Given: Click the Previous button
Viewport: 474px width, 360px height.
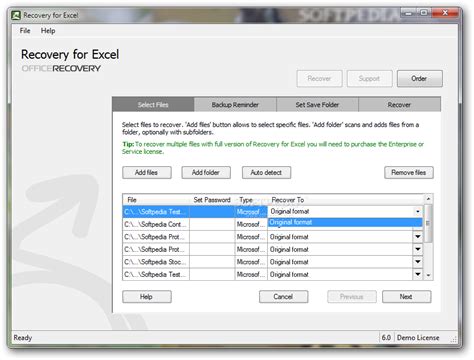Looking at the screenshot, I should tap(352, 297).
